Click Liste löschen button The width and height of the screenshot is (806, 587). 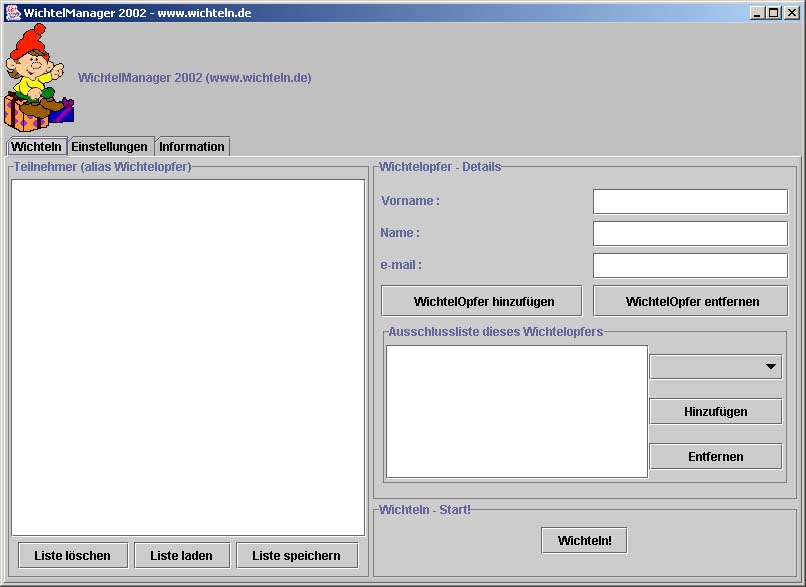click(73, 556)
